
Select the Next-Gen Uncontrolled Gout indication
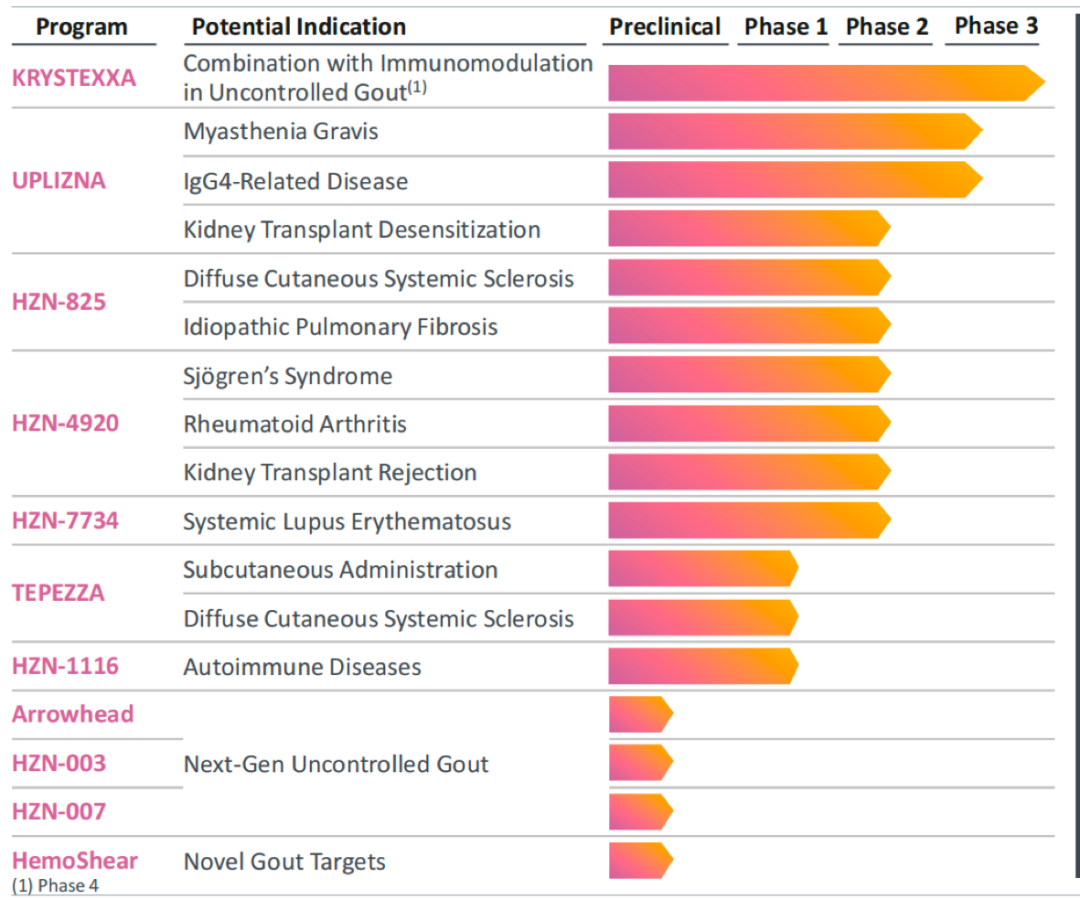click(336, 765)
